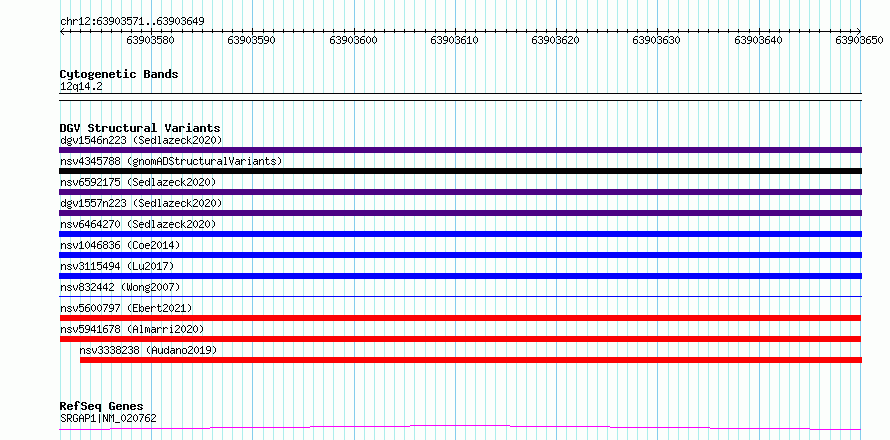
Task: Click the blue bar for nsv6464270
Action: tap(460, 234)
